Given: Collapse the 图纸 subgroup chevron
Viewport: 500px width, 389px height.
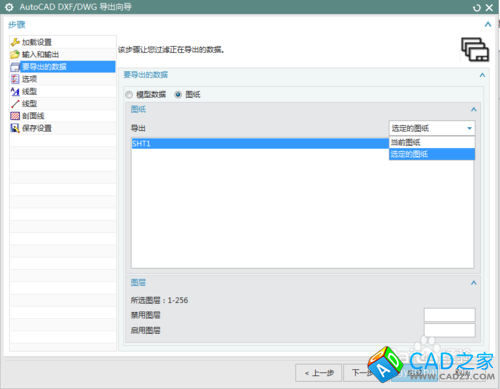Looking at the screenshot, I should (x=474, y=109).
